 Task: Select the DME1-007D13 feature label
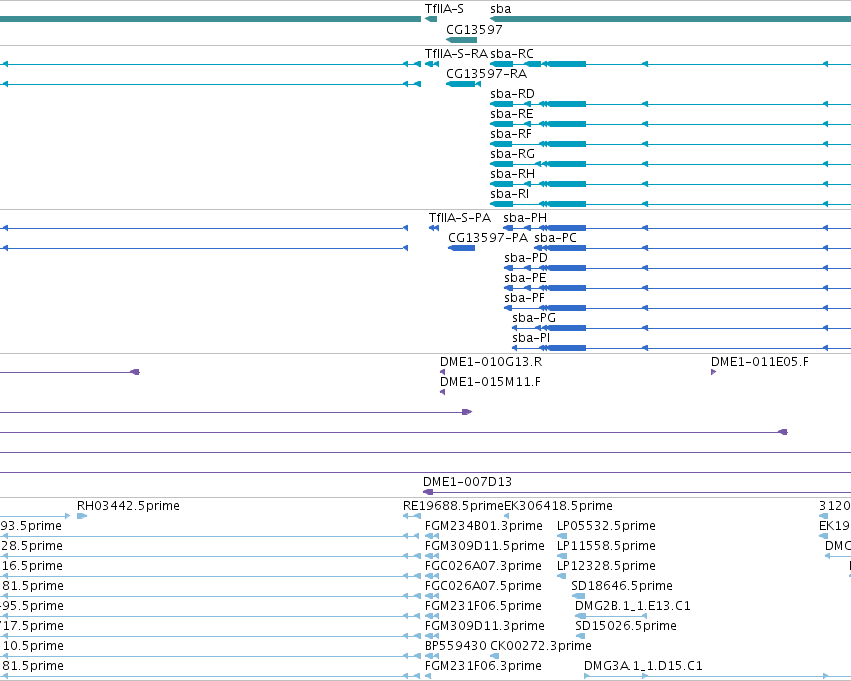467,482
